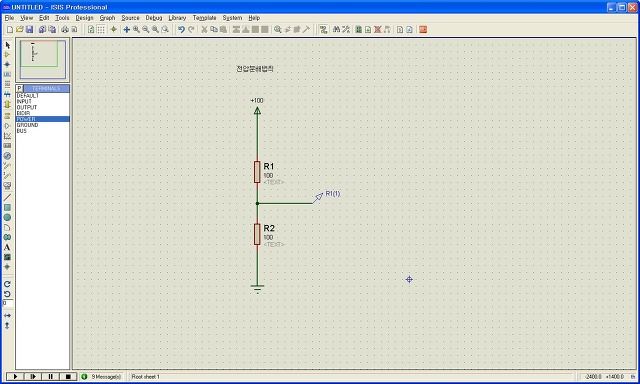Create a new design file
This screenshot has height=384, width=640.
click(10, 29)
